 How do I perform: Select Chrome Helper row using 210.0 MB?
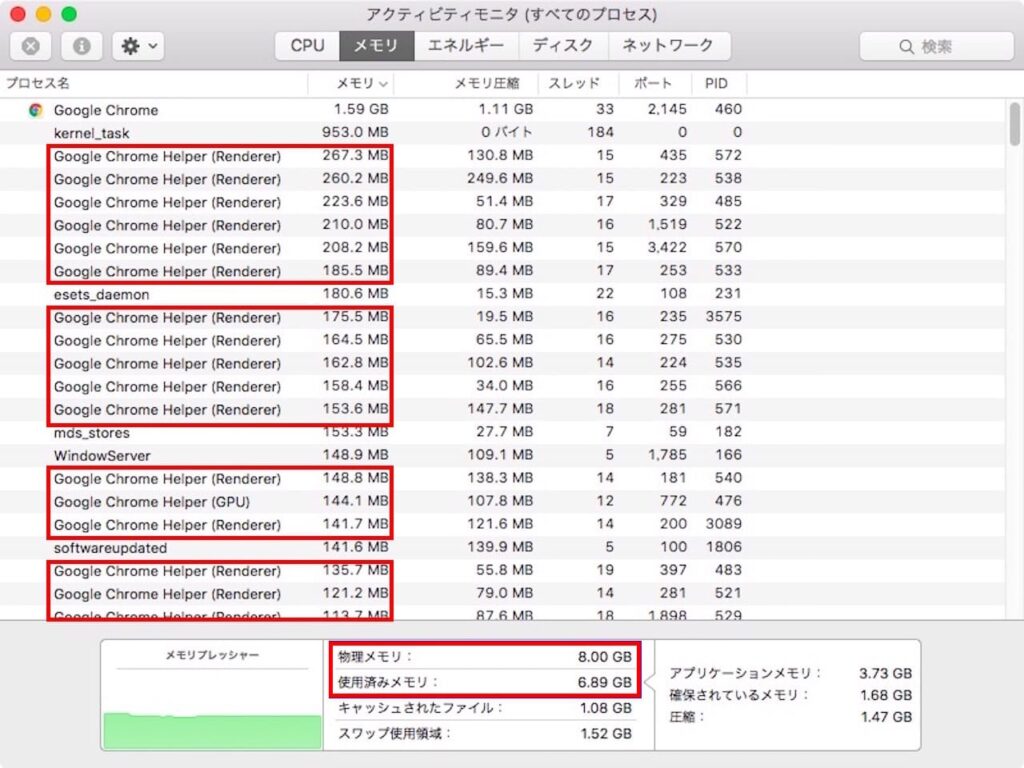(x=503, y=225)
